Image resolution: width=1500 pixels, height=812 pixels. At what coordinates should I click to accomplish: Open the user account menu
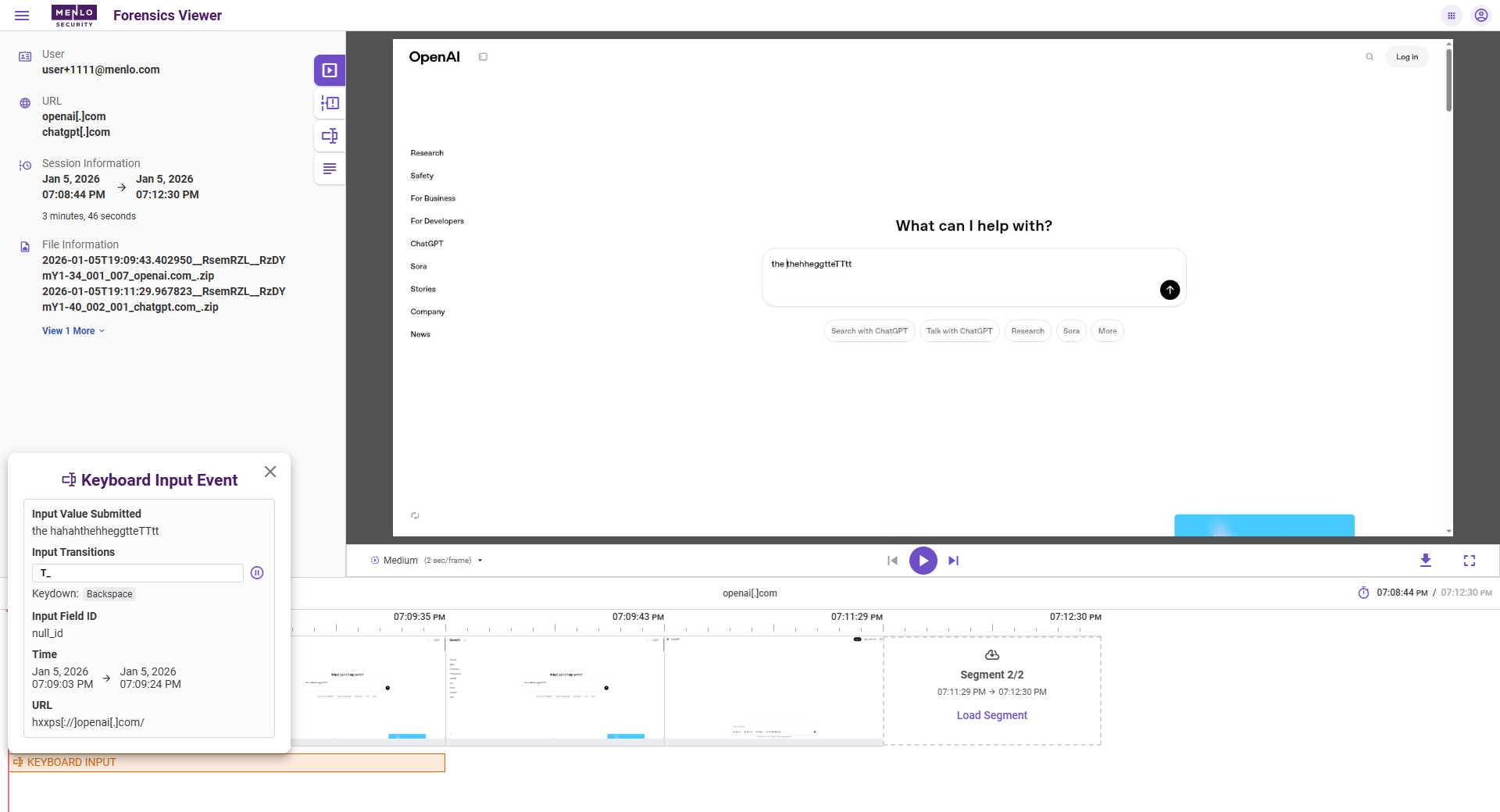click(1480, 16)
